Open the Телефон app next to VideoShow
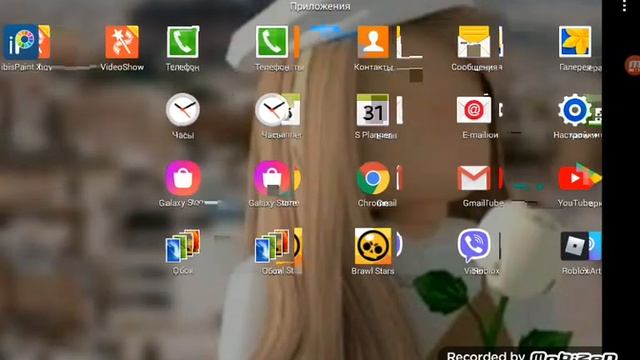Image resolution: width=640 pixels, height=360 pixels. pos(182,42)
